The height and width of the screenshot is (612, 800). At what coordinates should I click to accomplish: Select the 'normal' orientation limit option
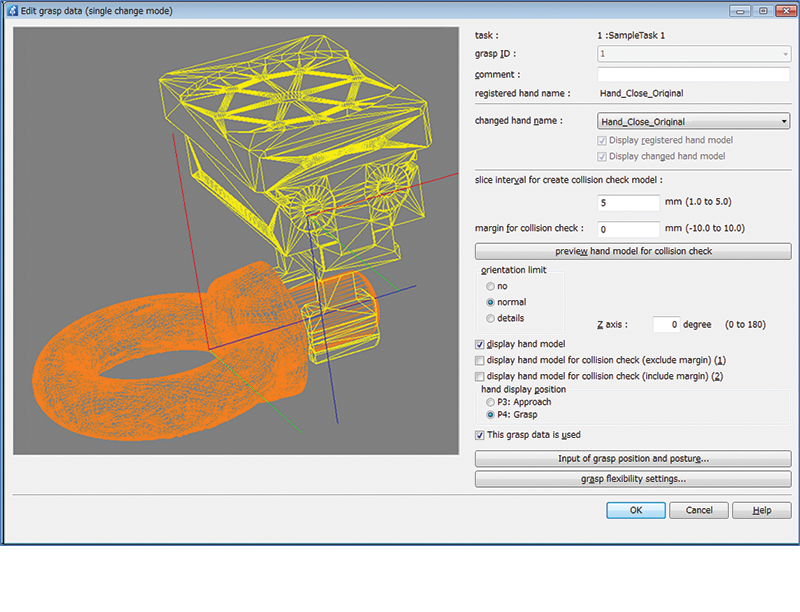pos(491,302)
